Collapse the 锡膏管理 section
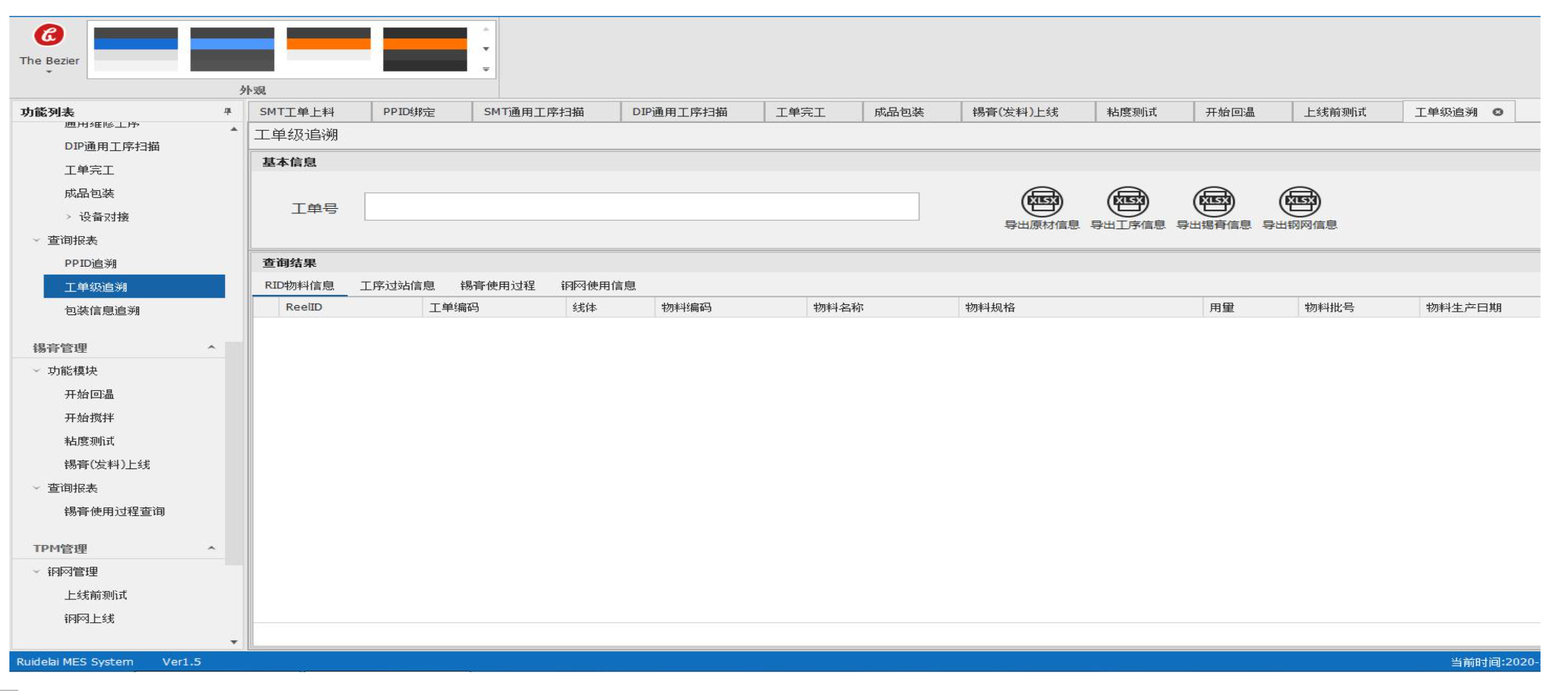This screenshot has width=1568, height=691. coord(211,348)
